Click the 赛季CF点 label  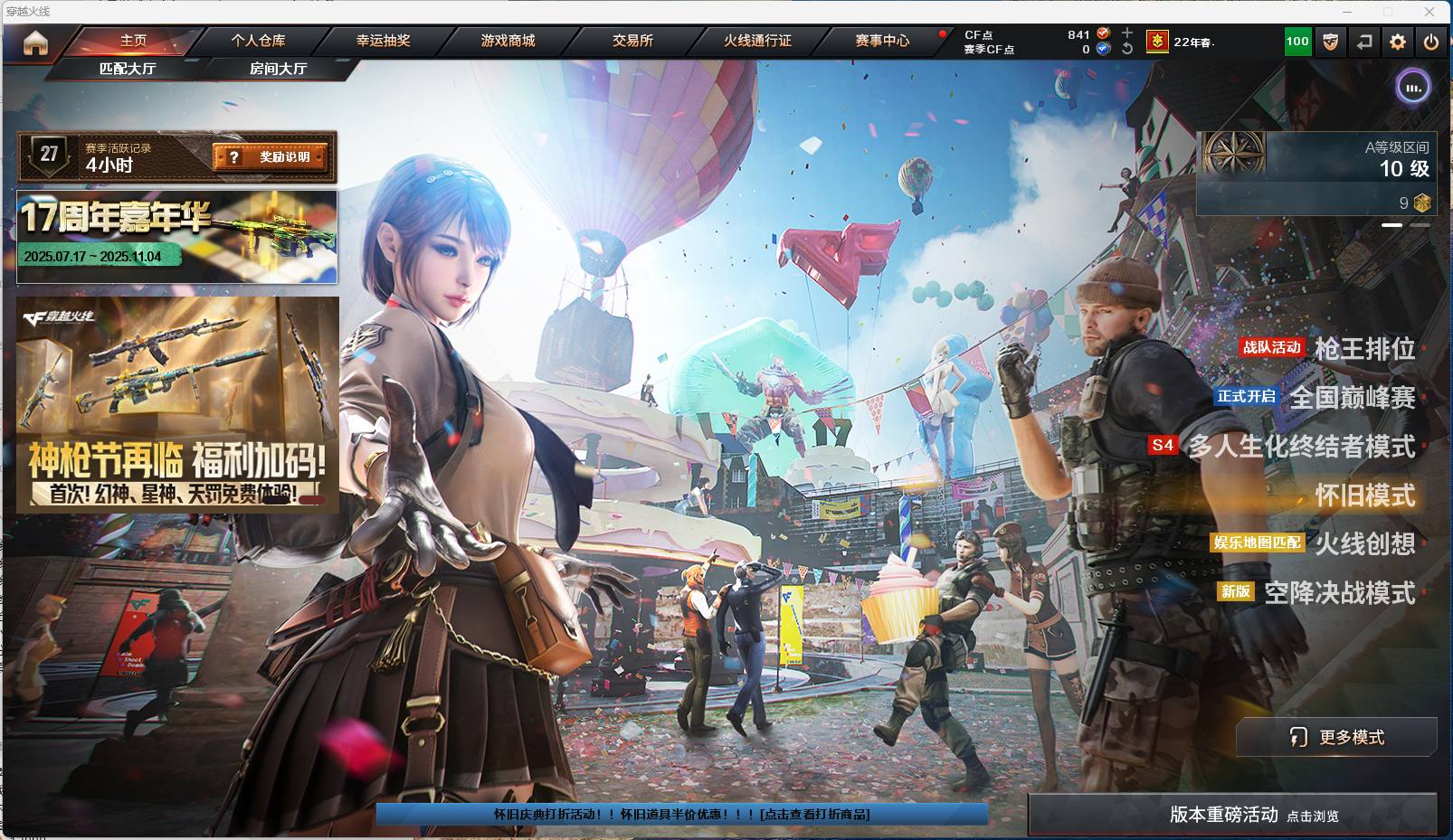tap(989, 50)
